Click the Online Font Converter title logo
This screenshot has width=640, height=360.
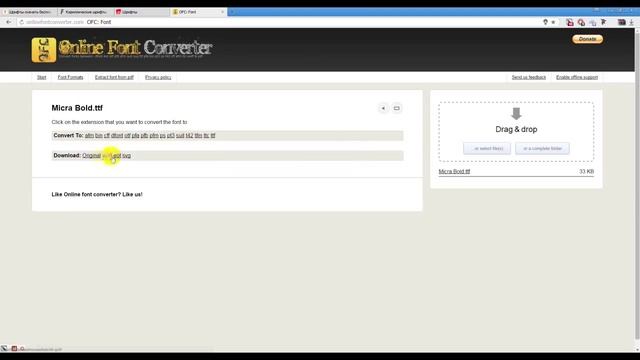pos(135,48)
